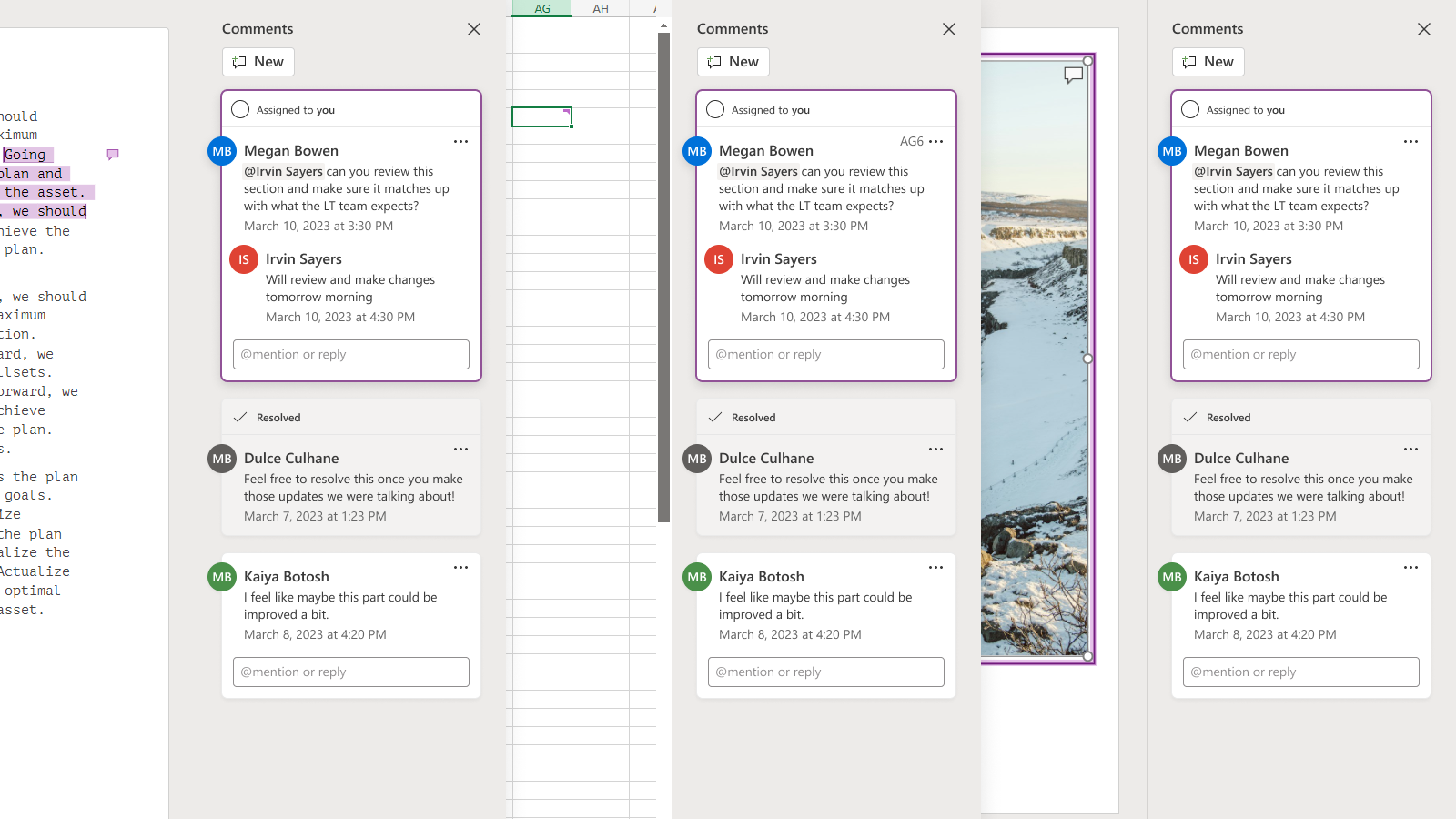Screen dimensions: 1456x819
Task: Click Kaiya Botosh's green avatar in the slide comments pane
Action: (1172, 577)
